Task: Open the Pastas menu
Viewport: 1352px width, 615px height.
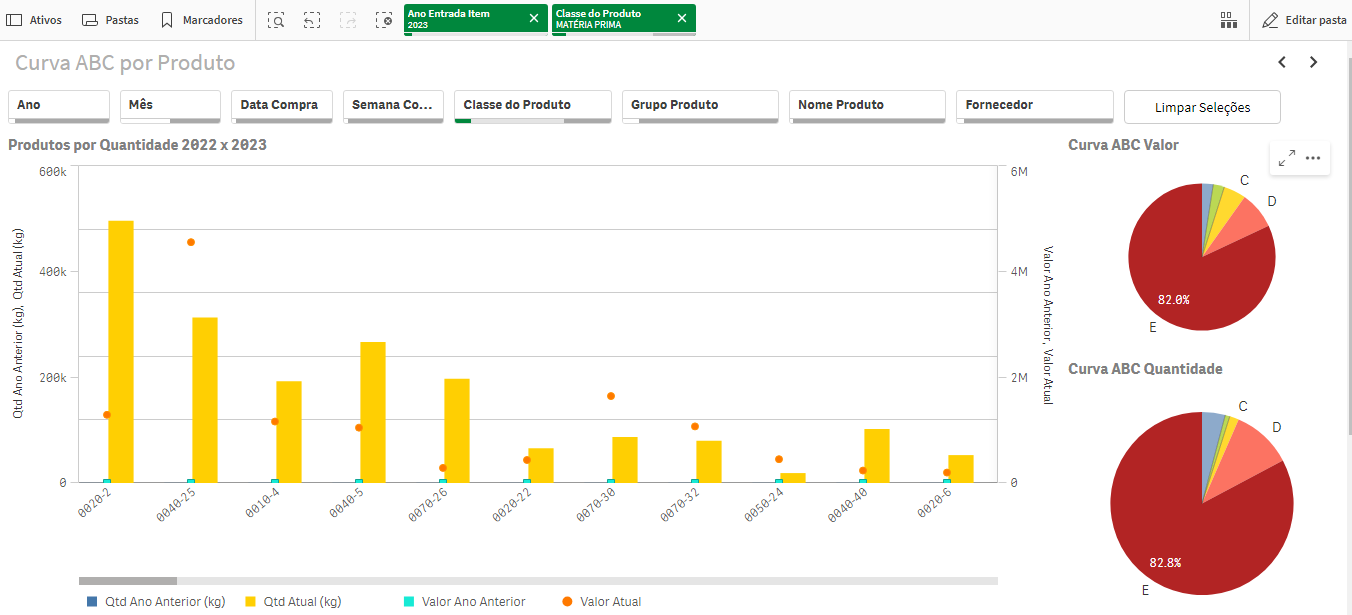Action: point(110,20)
